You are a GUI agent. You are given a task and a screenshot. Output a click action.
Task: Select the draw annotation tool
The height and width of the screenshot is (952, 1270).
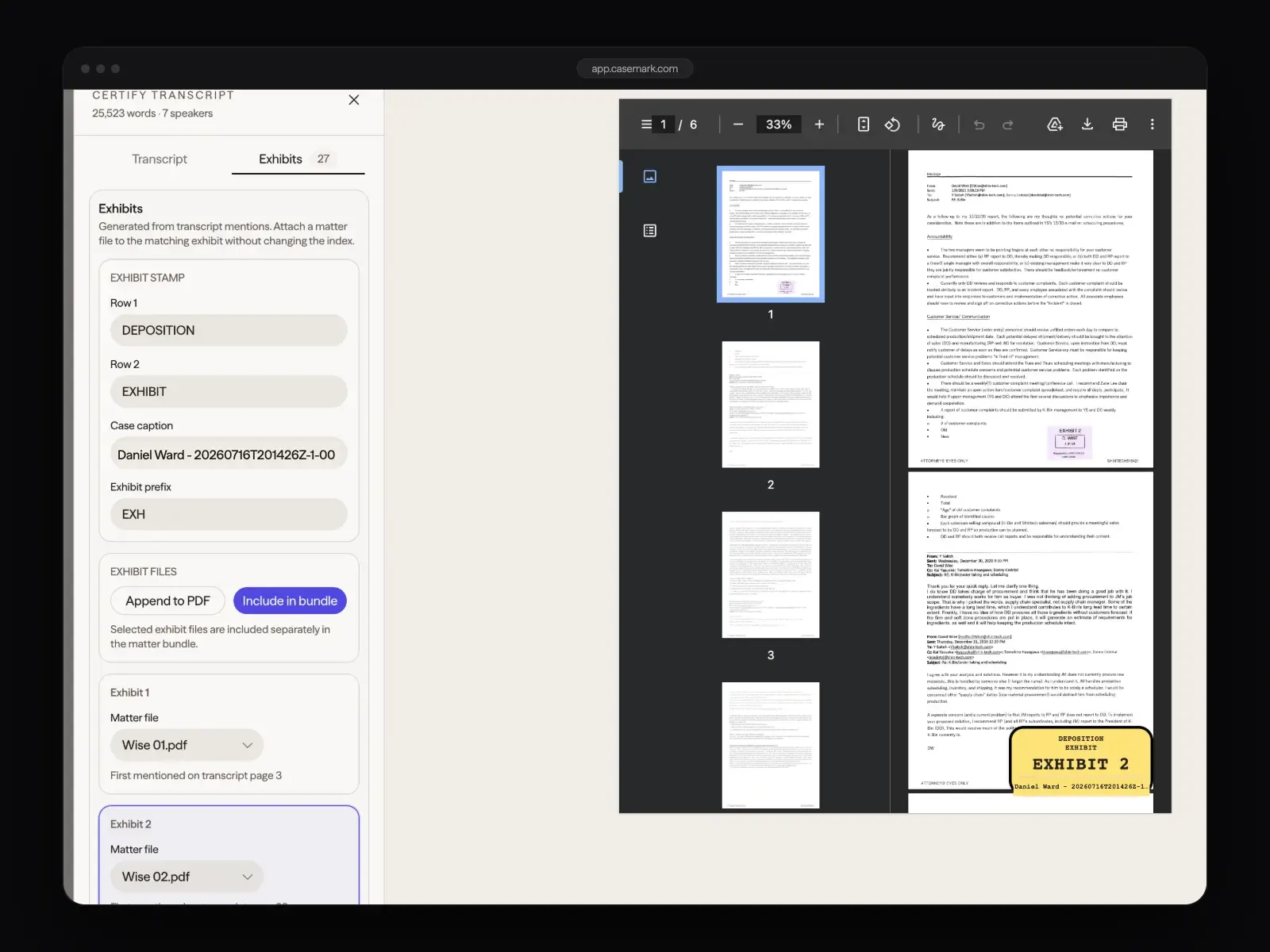[937, 125]
